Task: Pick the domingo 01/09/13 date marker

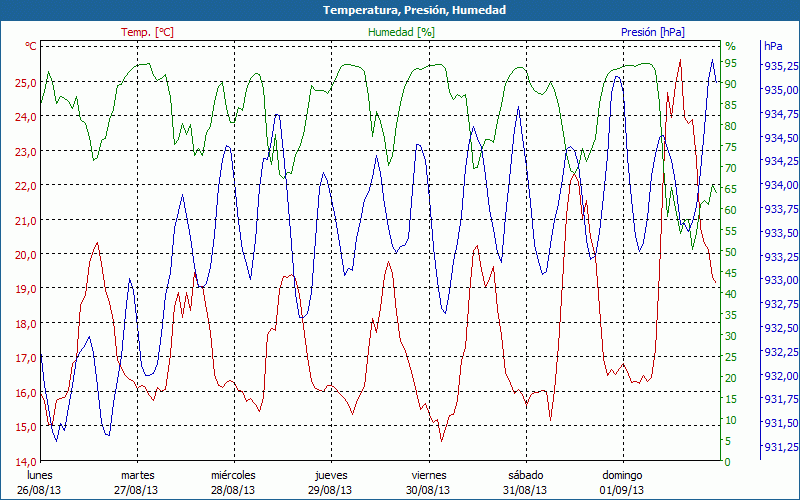Action: [x=622, y=482]
